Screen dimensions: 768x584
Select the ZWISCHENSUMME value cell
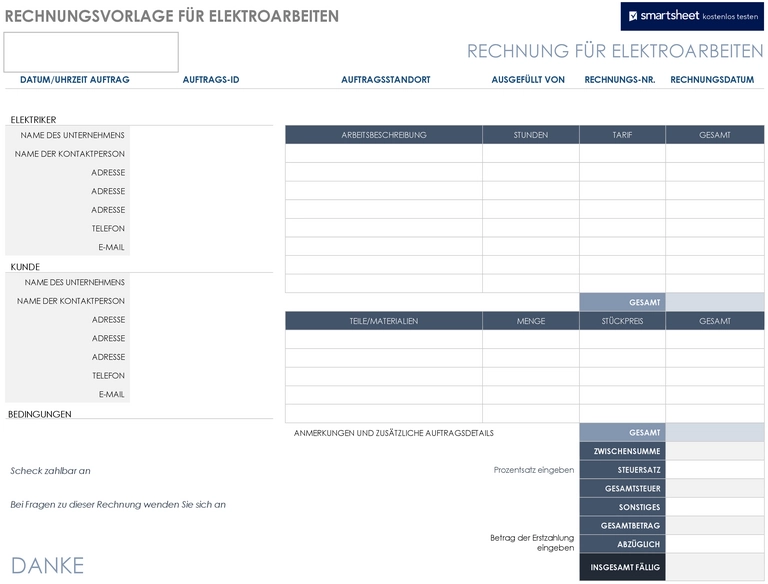pos(715,451)
